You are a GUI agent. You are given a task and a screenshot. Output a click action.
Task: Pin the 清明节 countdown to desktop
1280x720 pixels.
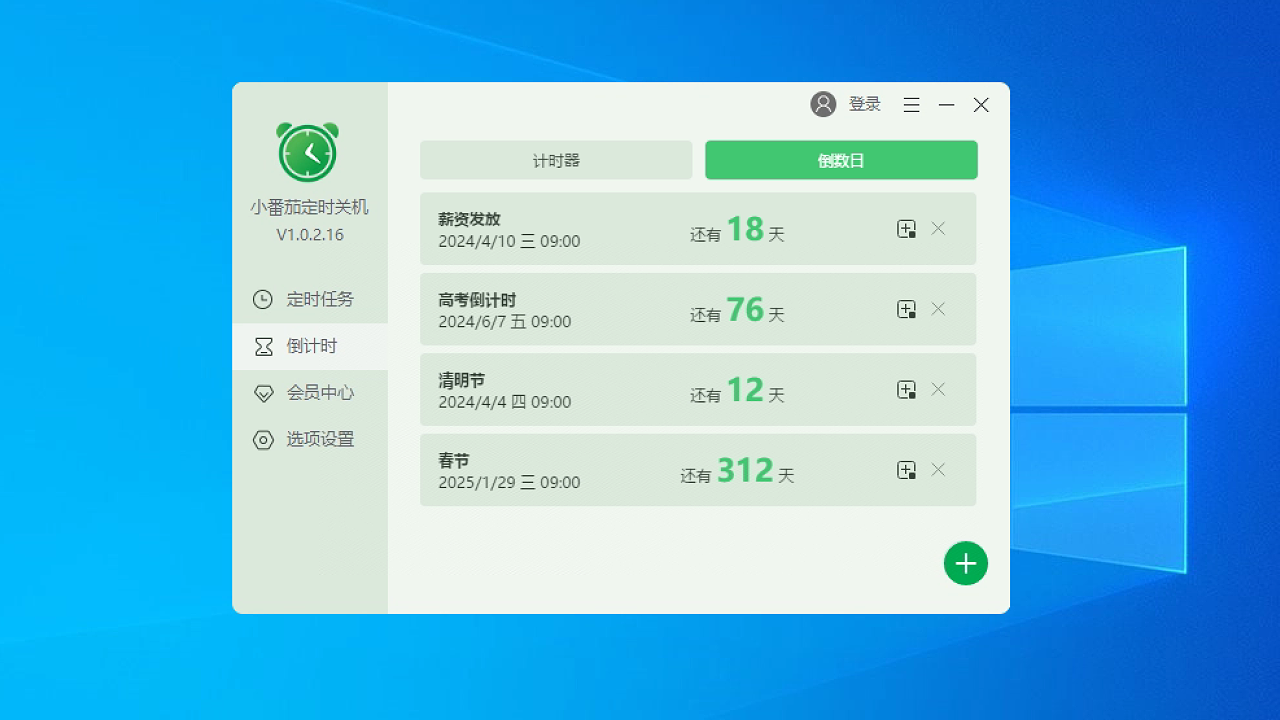coord(907,389)
